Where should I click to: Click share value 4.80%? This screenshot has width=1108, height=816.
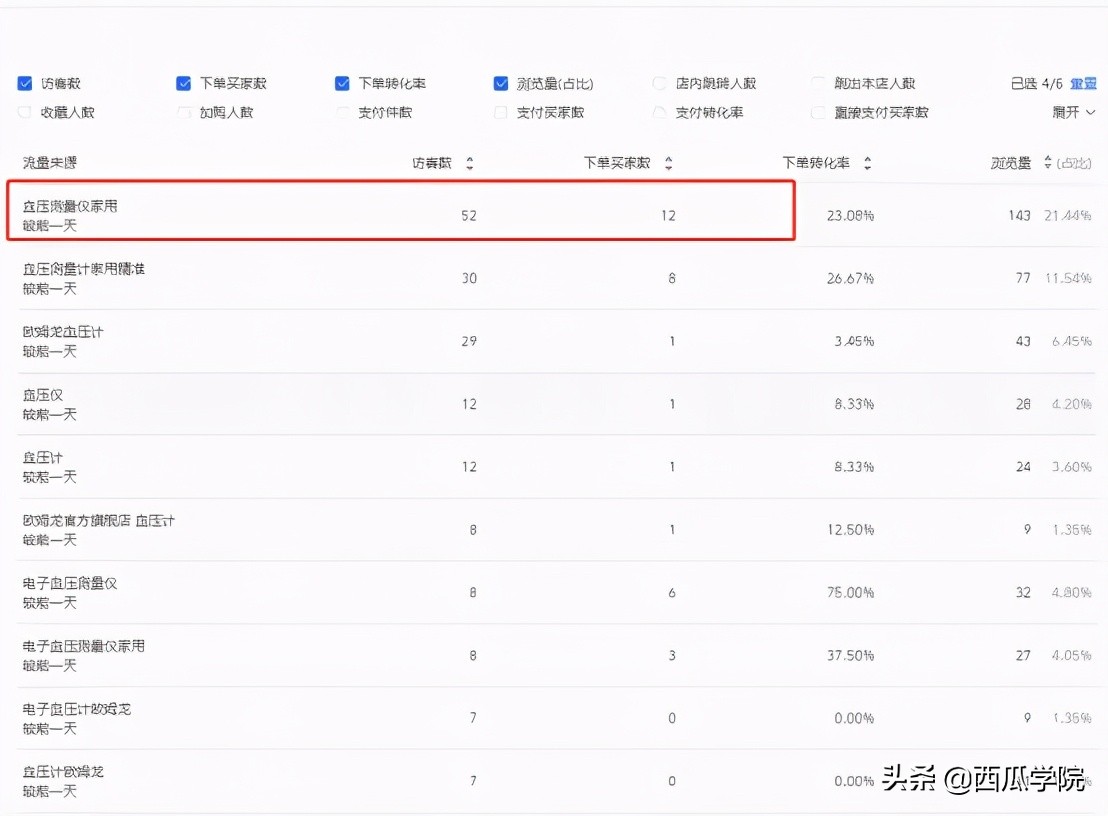[1072, 593]
